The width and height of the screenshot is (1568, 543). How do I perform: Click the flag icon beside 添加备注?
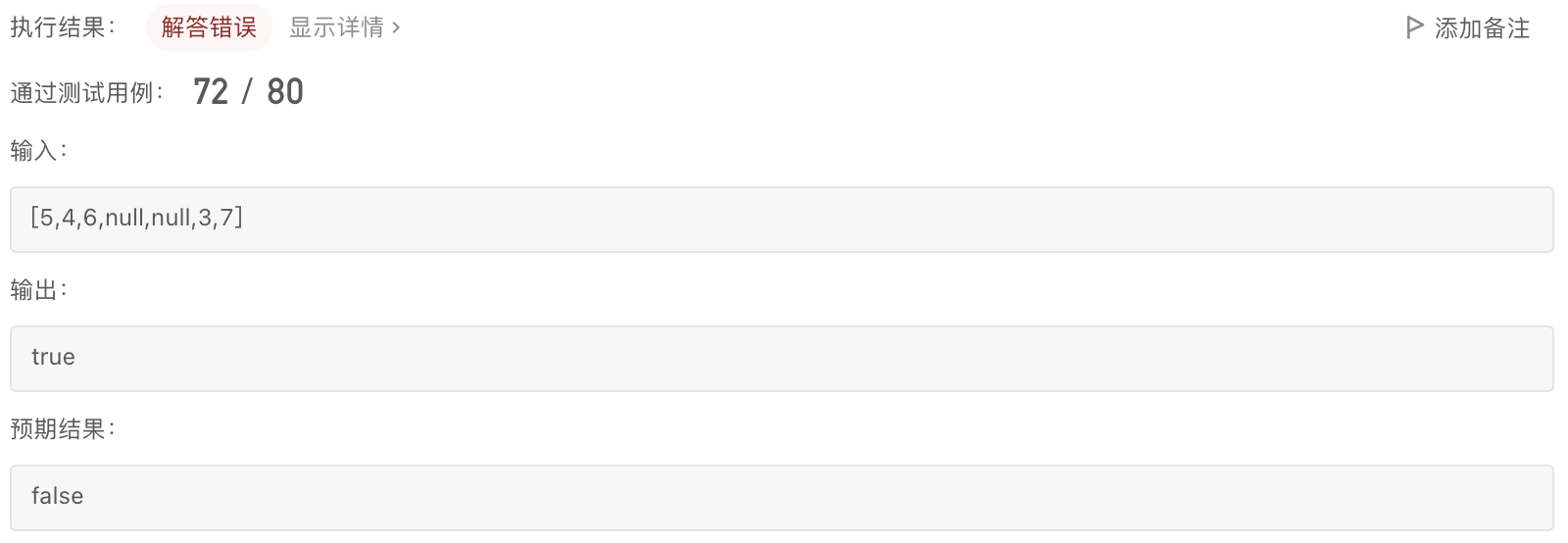(x=1414, y=27)
